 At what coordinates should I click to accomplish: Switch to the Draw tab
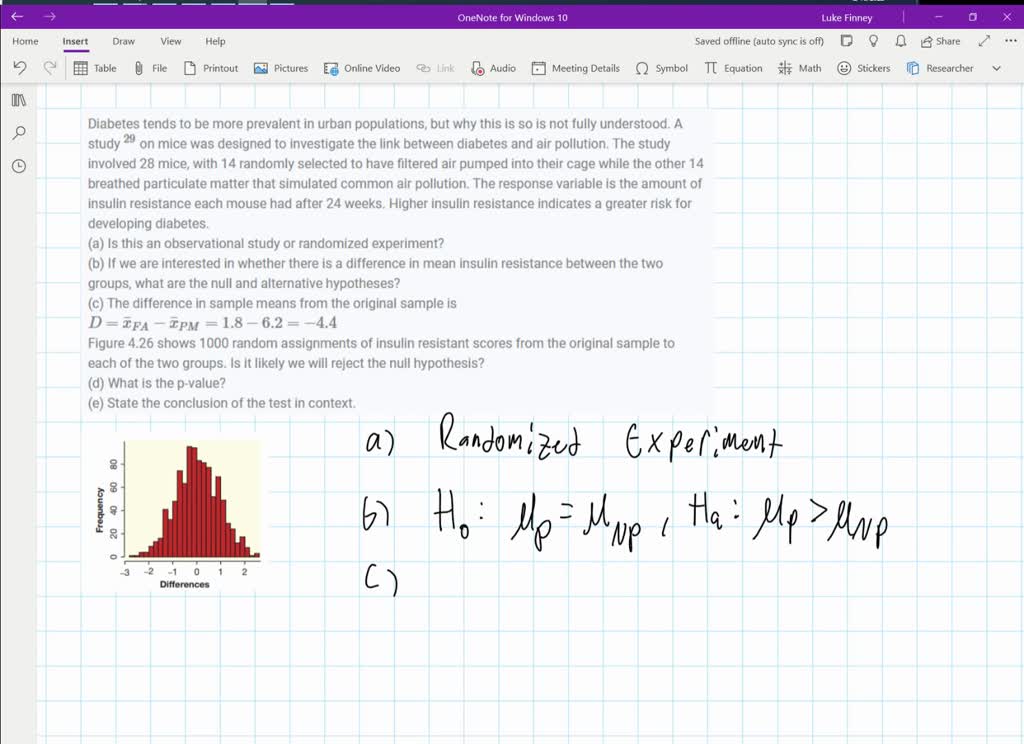pos(124,41)
